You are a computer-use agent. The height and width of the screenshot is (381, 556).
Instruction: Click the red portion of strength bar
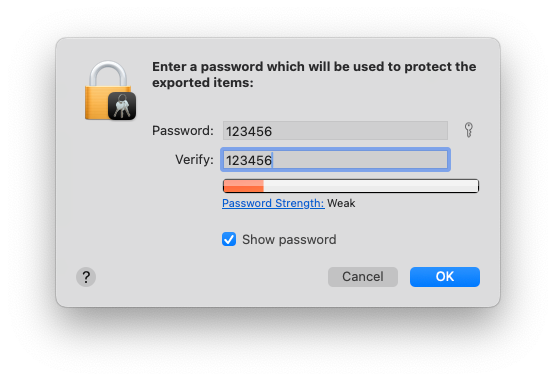(244, 186)
